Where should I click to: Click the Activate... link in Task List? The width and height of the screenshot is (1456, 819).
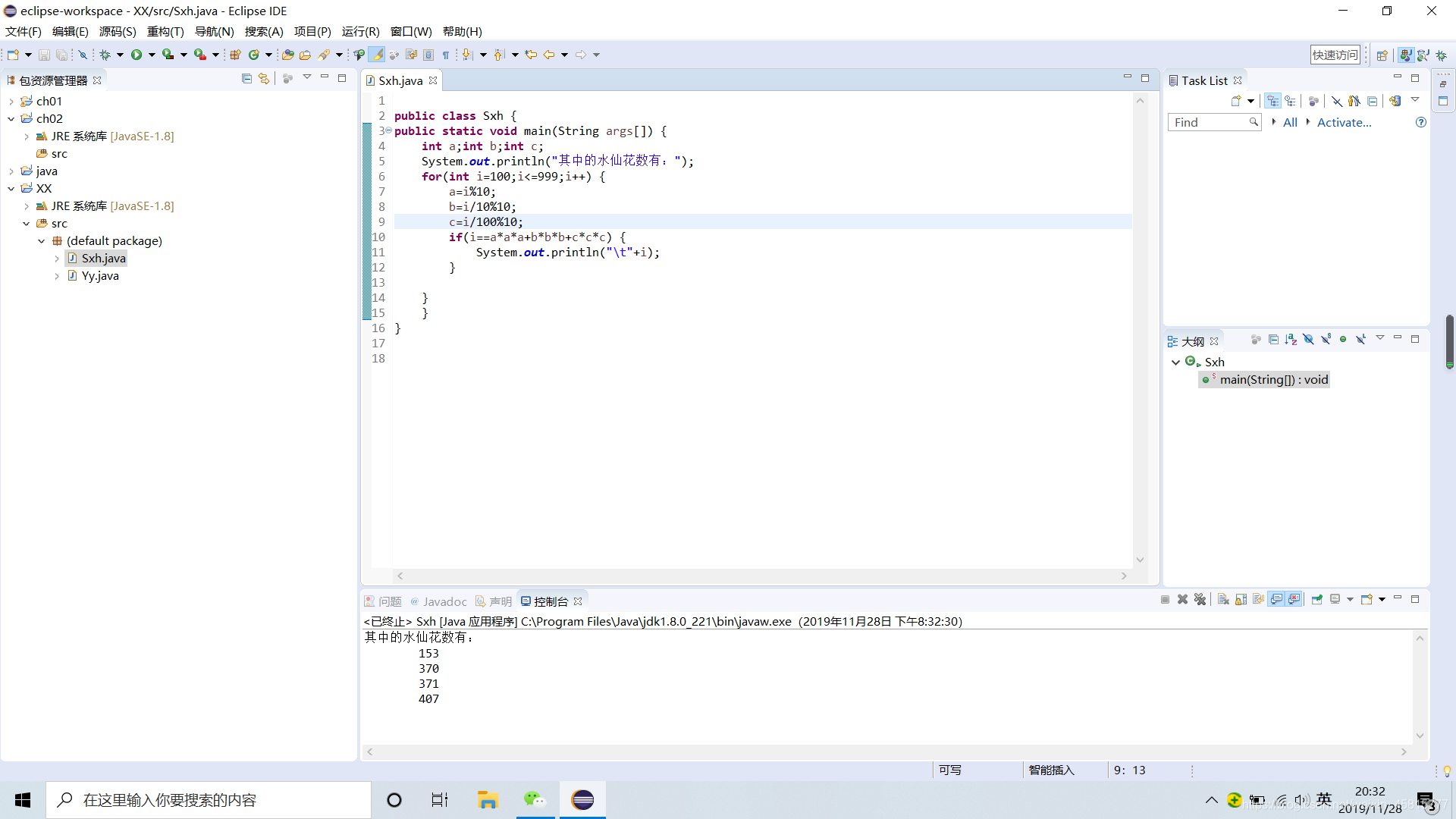pyautogui.click(x=1344, y=122)
